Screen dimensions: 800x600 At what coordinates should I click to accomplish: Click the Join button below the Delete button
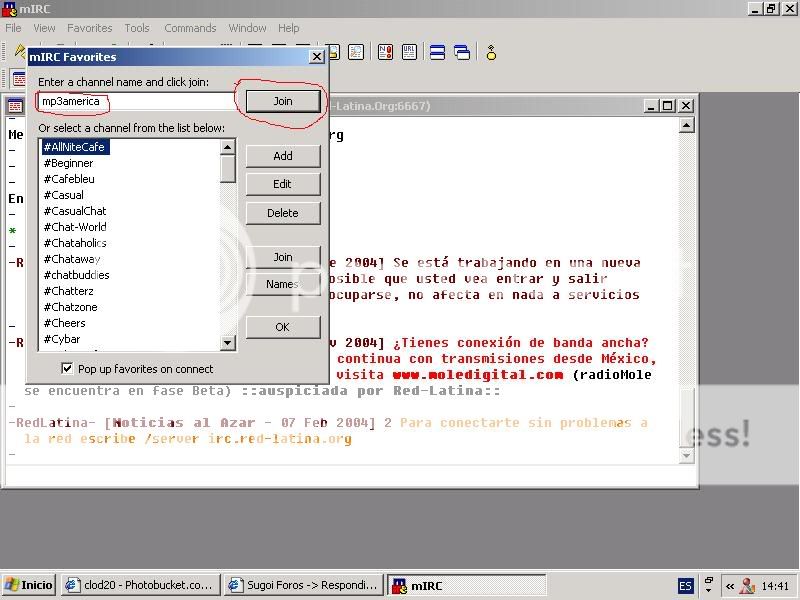pos(283,257)
